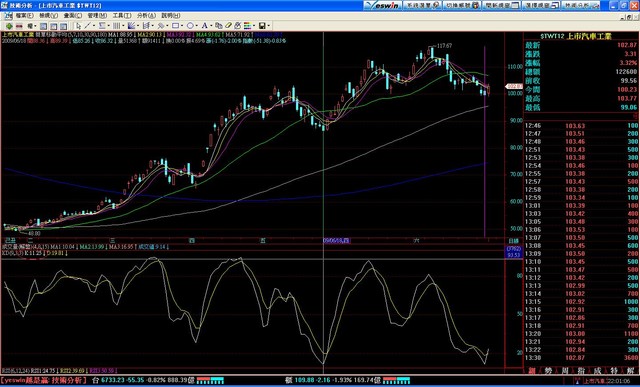Expand the line tool dropdown arrow
The image size is (640, 387).
pos(94,26)
